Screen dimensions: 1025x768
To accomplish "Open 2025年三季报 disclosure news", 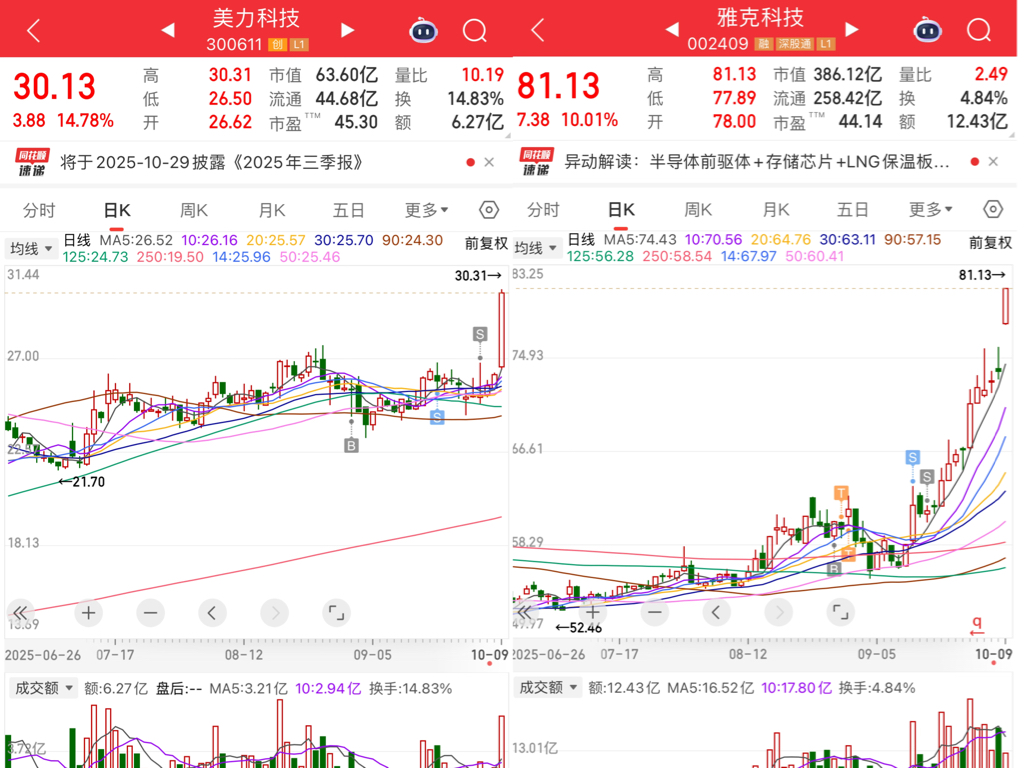I will tap(211, 162).
